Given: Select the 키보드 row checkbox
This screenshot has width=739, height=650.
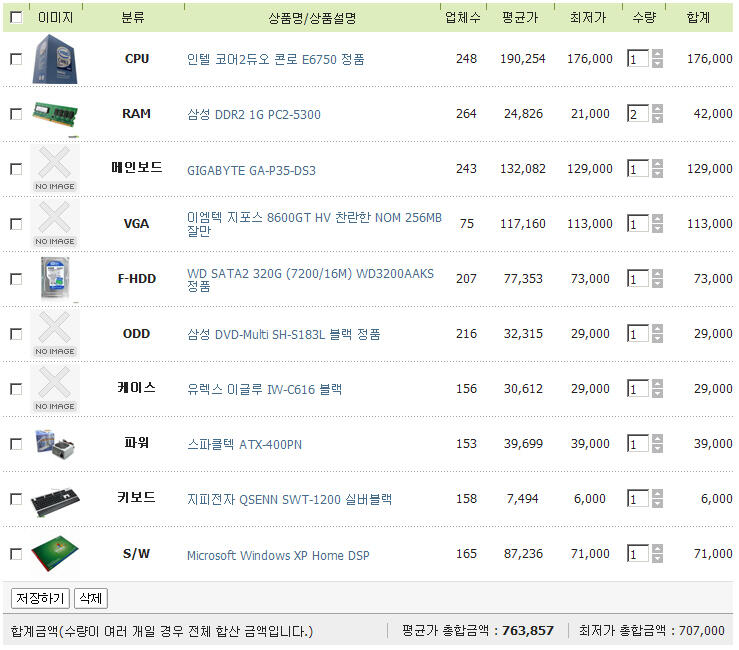Looking at the screenshot, I should click(x=16, y=499).
